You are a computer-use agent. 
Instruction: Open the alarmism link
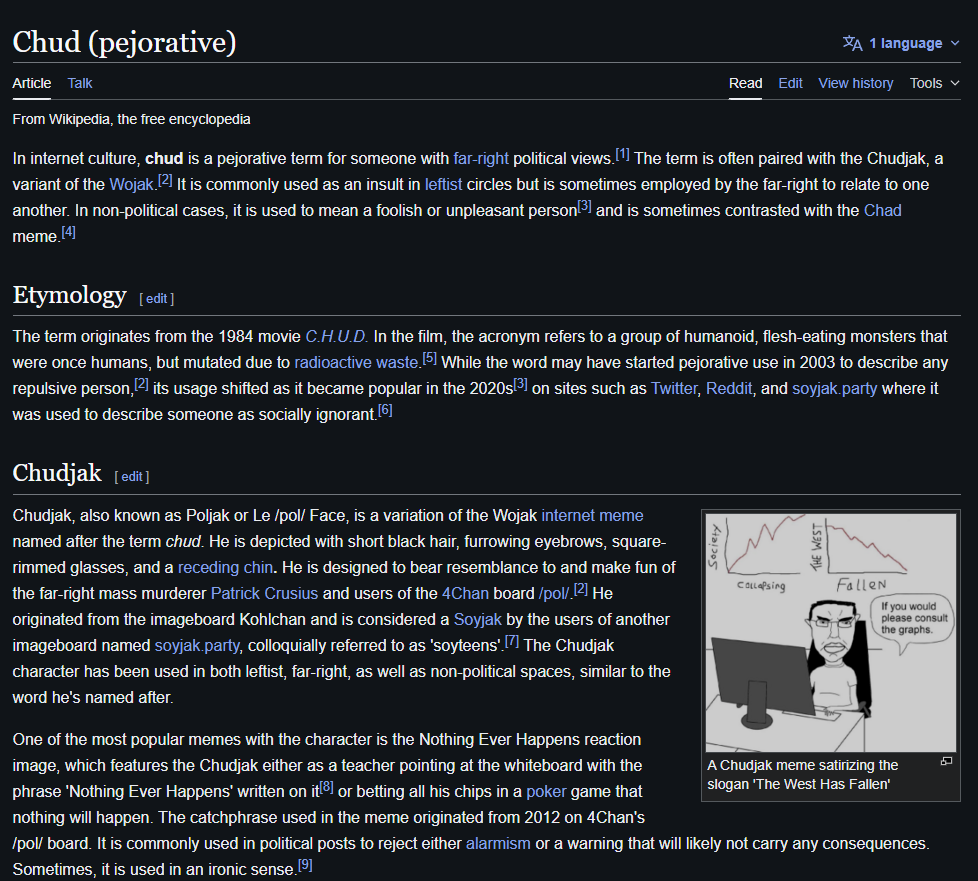point(498,843)
